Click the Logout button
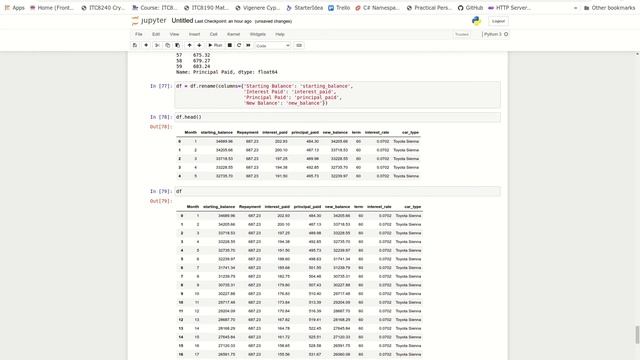Screen dimensions: 640x360 (498, 21)
